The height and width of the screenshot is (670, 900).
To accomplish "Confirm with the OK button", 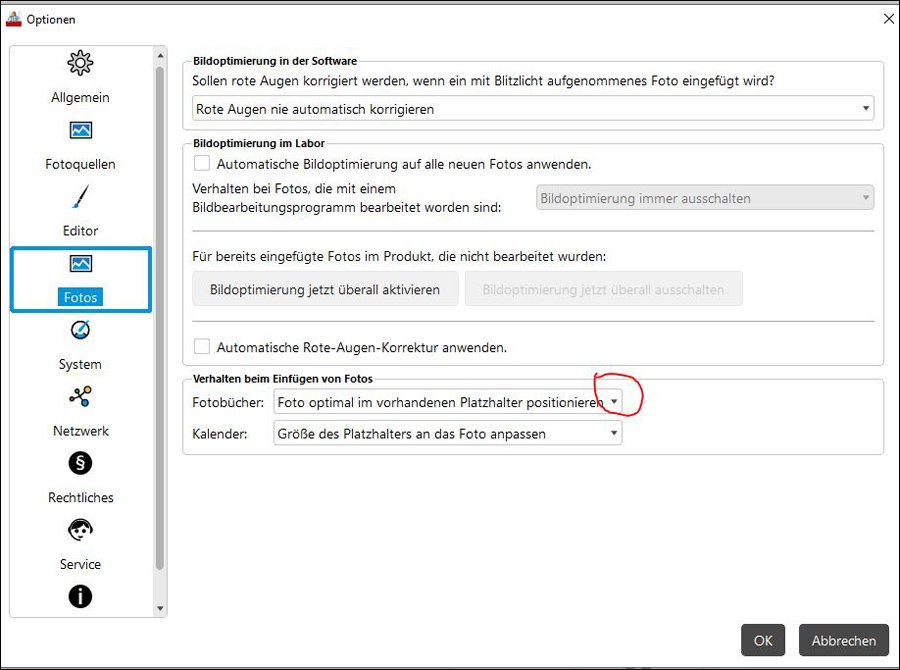I will (763, 640).
